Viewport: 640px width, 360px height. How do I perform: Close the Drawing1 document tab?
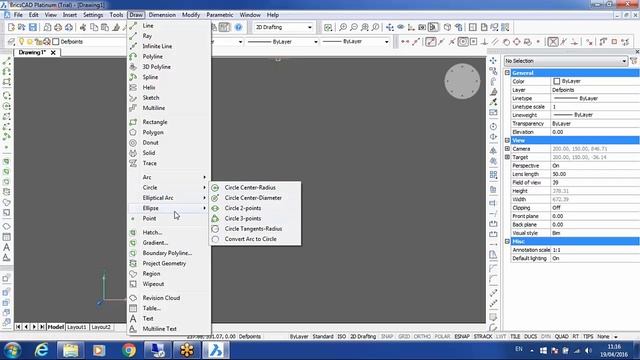coord(53,53)
